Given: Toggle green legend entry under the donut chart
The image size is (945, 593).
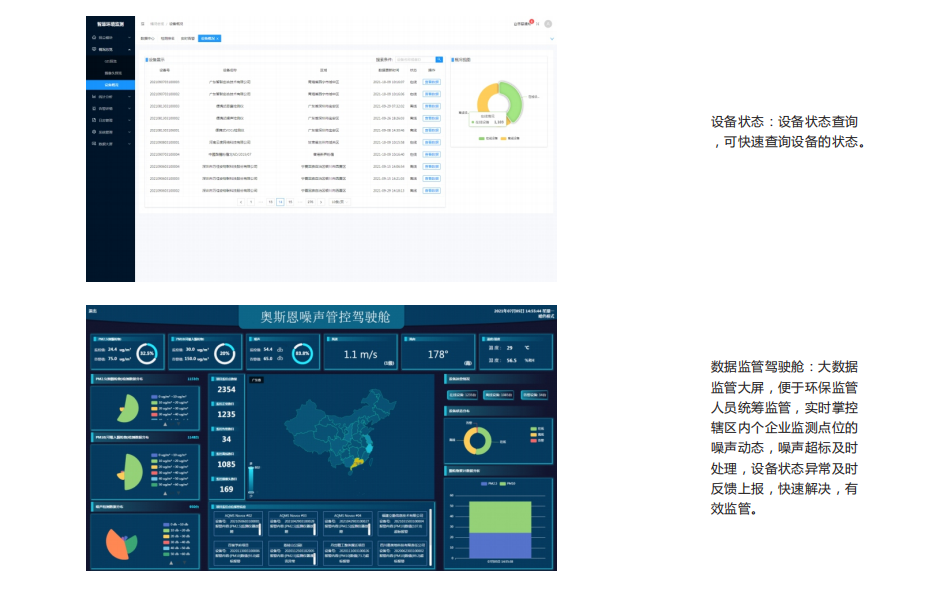Looking at the screenshot, I should point(488,139).
